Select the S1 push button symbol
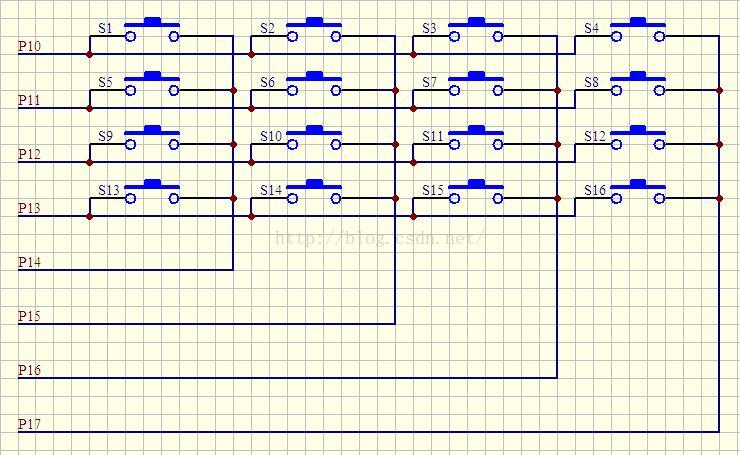The height and width of the screenshot is (455, 740). coord(152,30)
